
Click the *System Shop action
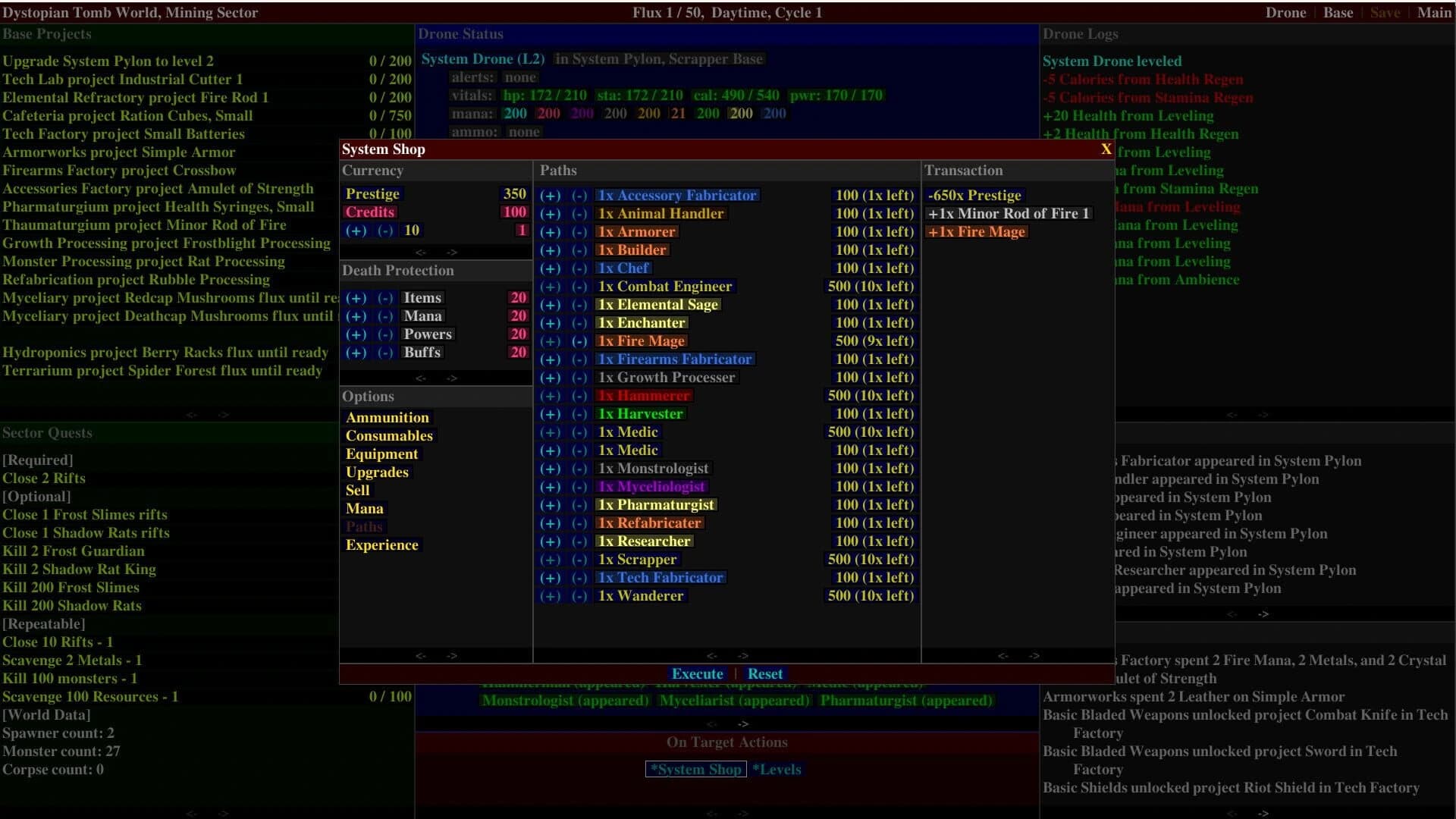pos(696,770)
